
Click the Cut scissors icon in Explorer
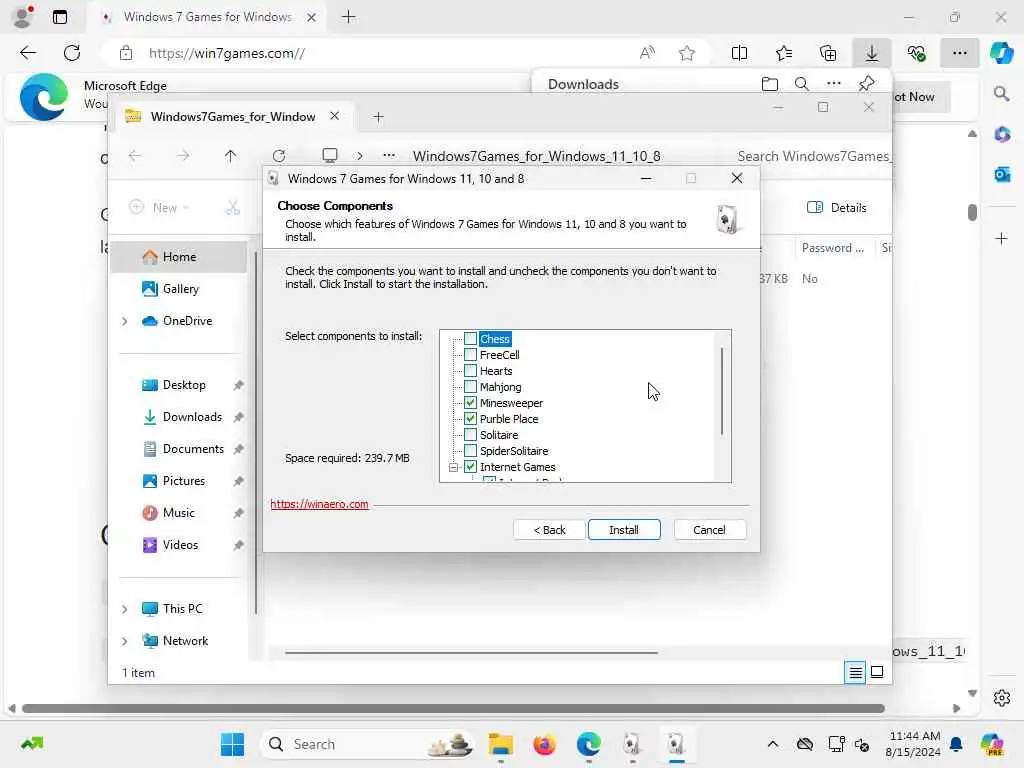(232, 208)
